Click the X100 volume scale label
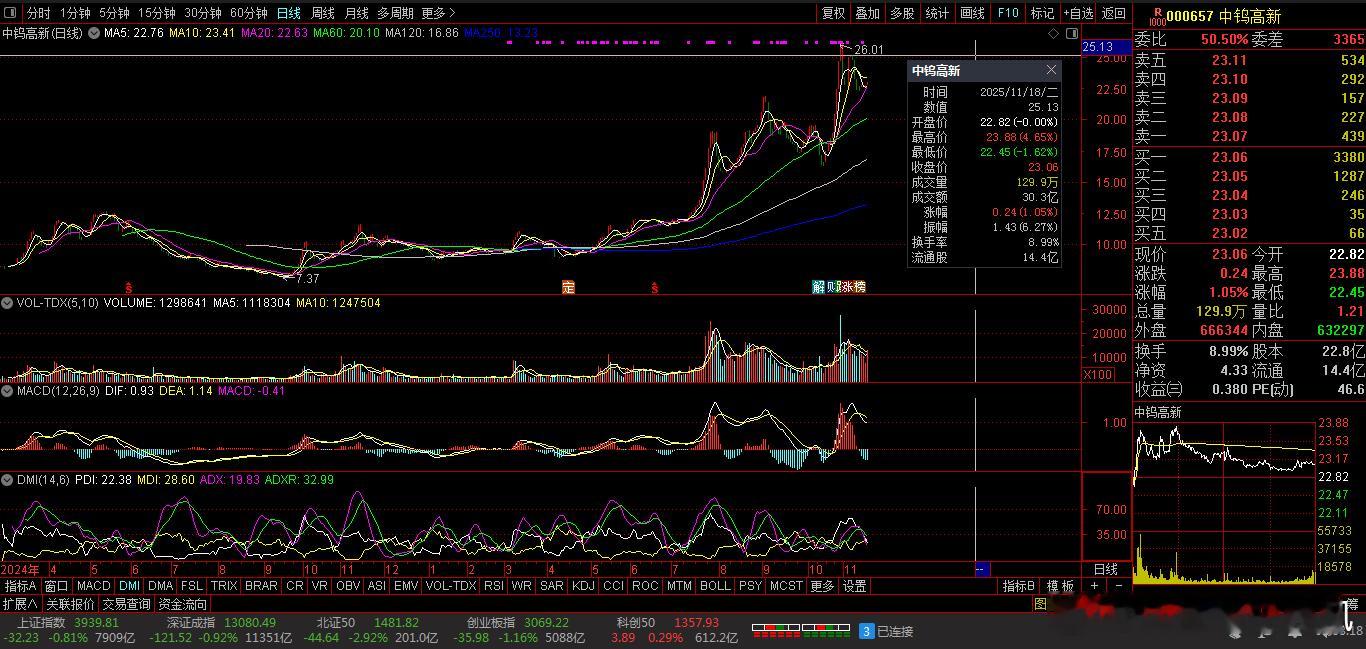 pyautogui.click(x=1097, y=375)
